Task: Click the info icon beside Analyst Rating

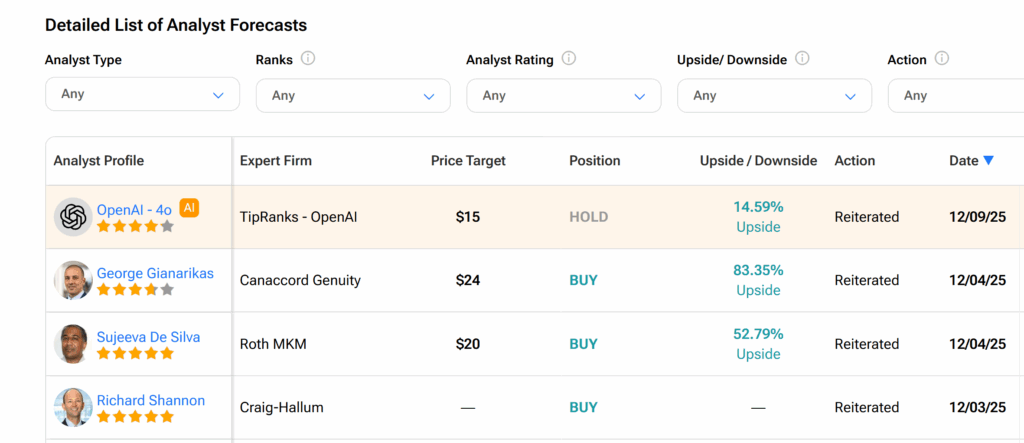Action: pos(569,59)
